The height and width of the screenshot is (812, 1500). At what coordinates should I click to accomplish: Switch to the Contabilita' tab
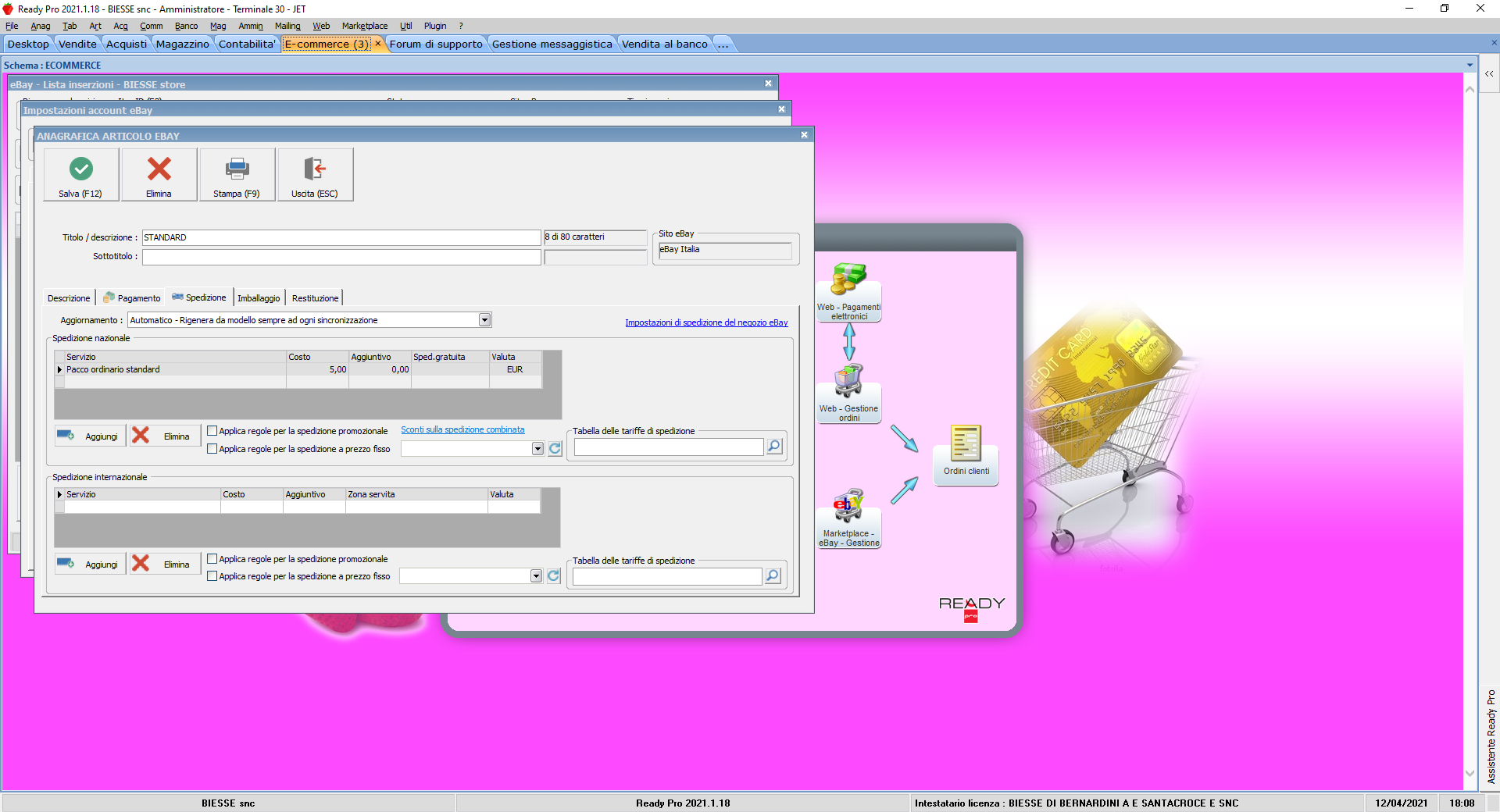click(247, 44)
